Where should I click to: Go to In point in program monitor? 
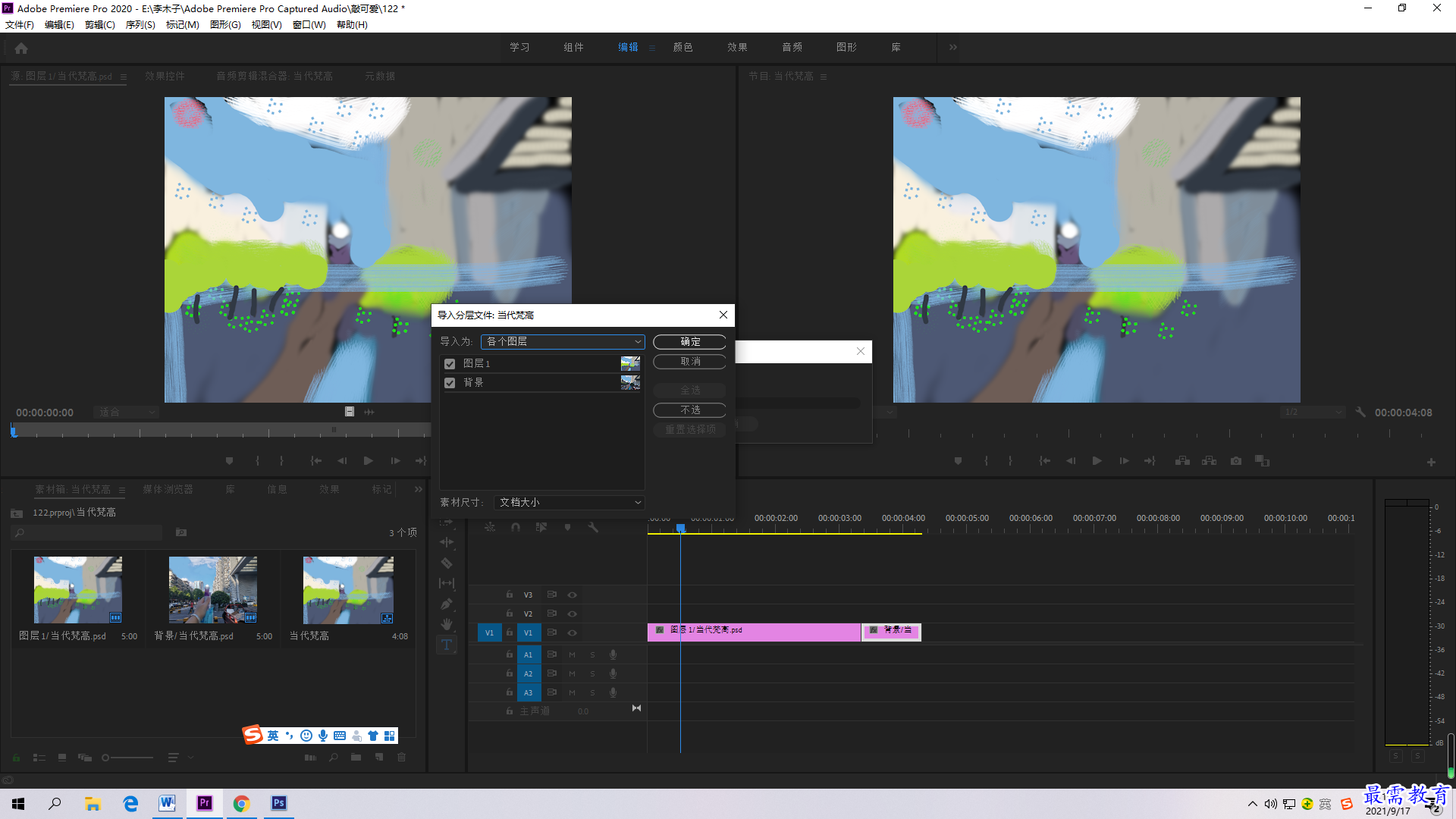pyautogui.click(x=1044, y=461)
